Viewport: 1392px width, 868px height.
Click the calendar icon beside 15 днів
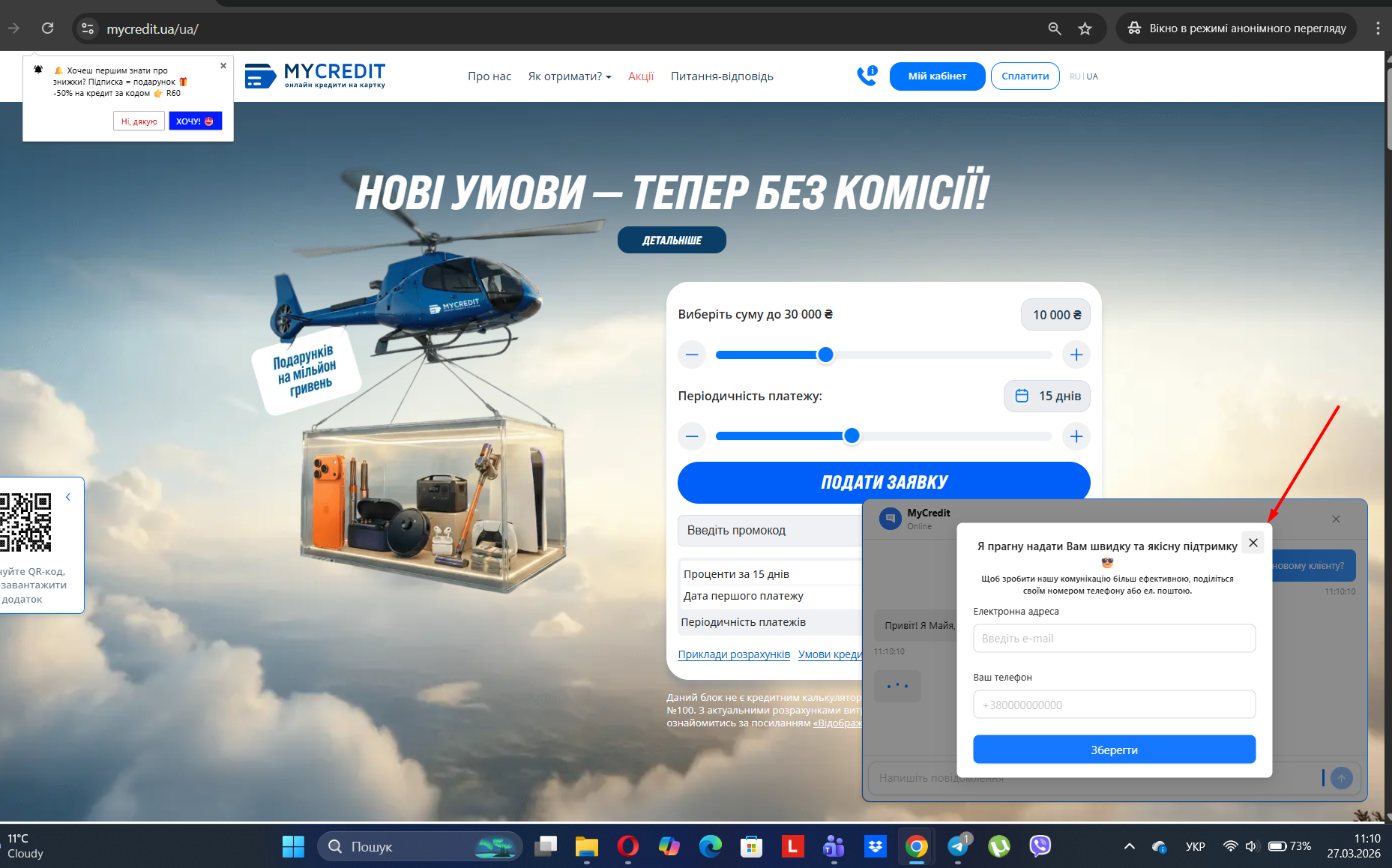coord(1022,396)
